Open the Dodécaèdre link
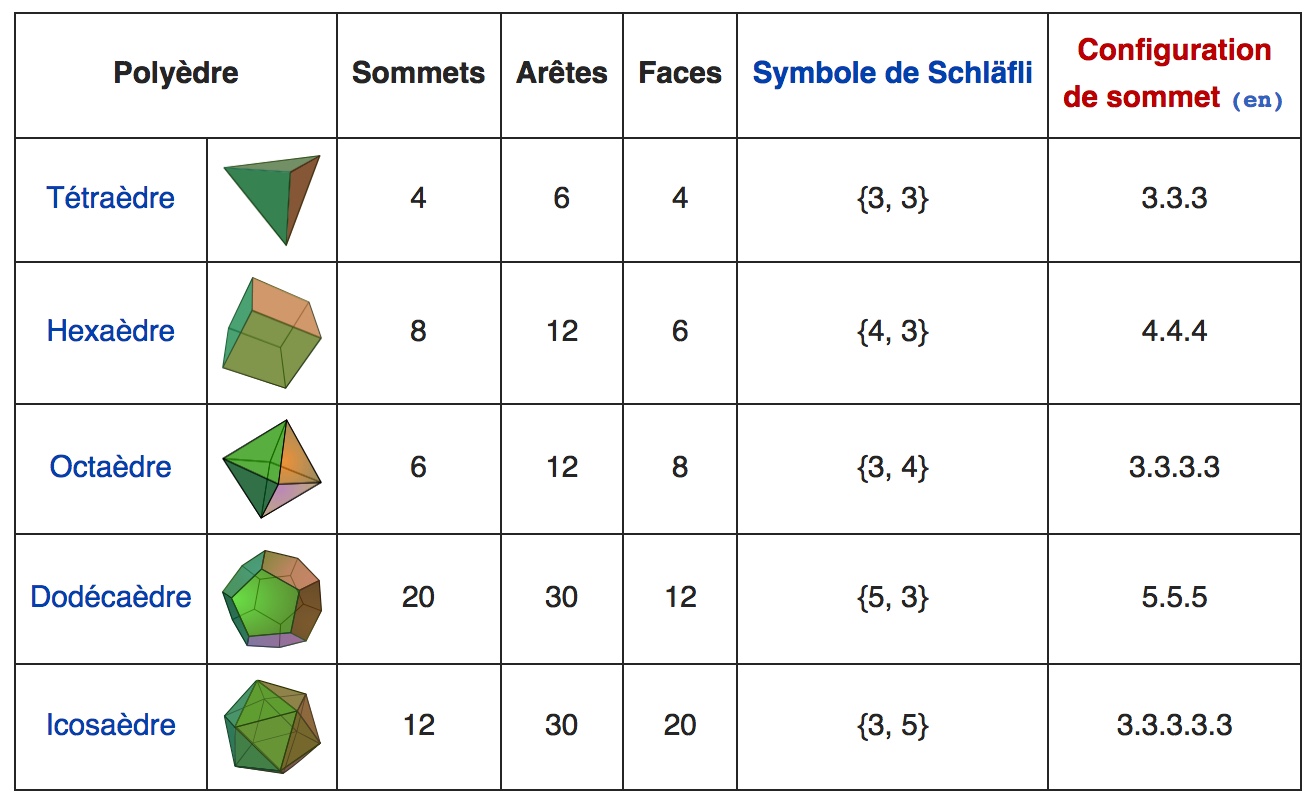The image size is (1316, 806). point(110,597)
